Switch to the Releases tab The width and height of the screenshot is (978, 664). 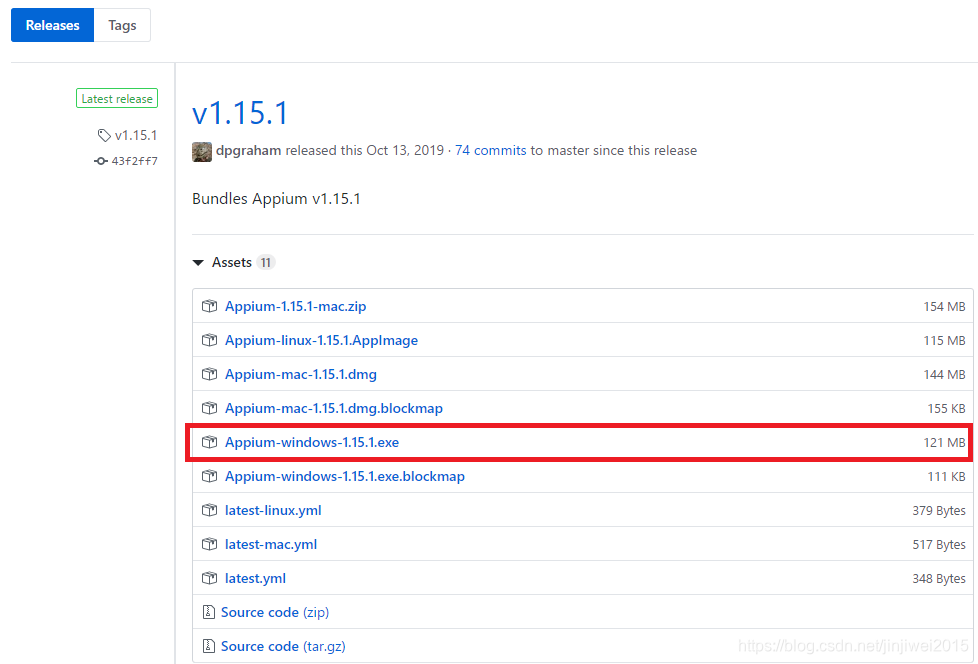pos(52,25)
